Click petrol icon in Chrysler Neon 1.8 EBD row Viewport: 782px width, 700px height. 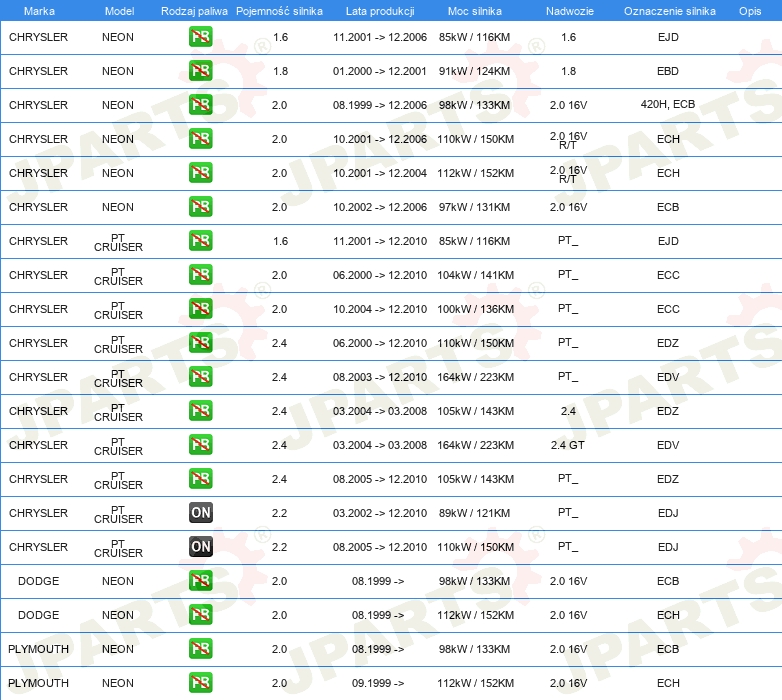click(200, 71)
